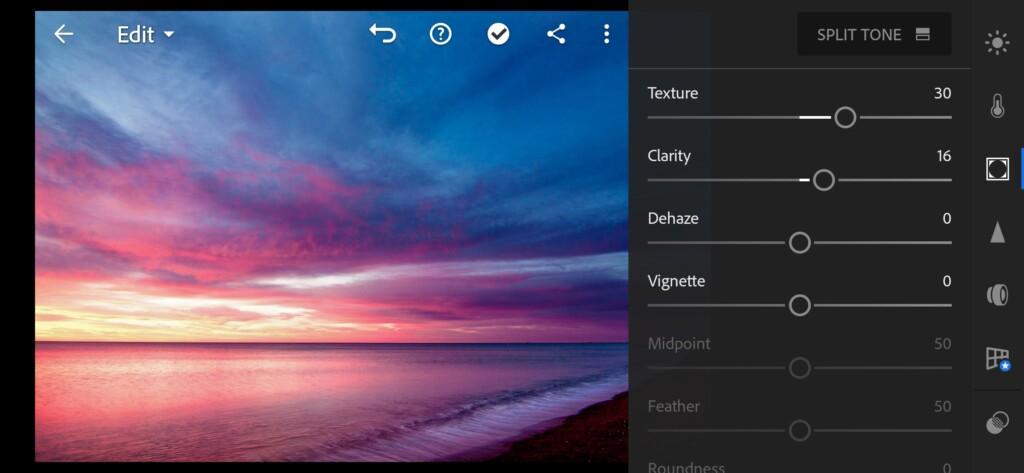The height and width of the screenshot is (473, 1024).
Task: Confirm edits with the checkmark icon
Action: [x=498, y=34]
